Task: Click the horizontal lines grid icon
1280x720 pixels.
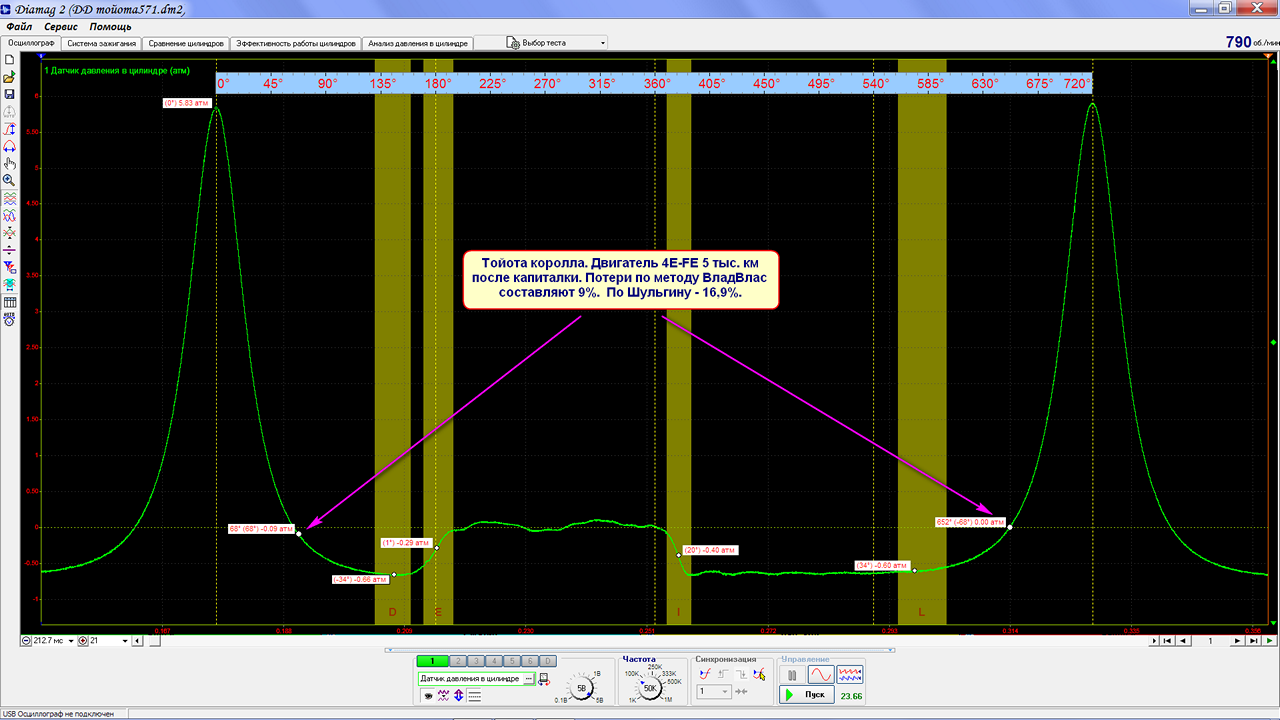Action: pos(475,695)
